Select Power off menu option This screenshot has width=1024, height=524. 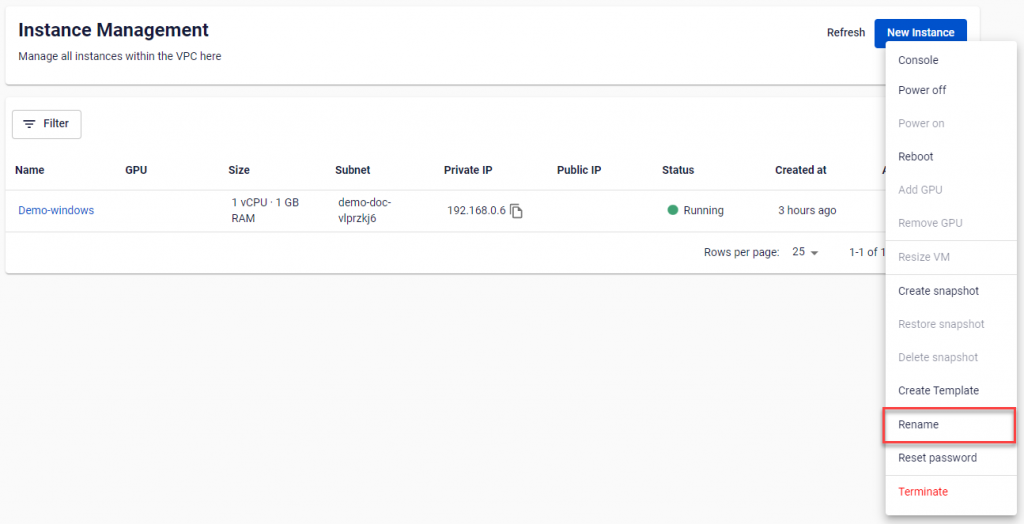pyautogui.click(x=921, y=90)
